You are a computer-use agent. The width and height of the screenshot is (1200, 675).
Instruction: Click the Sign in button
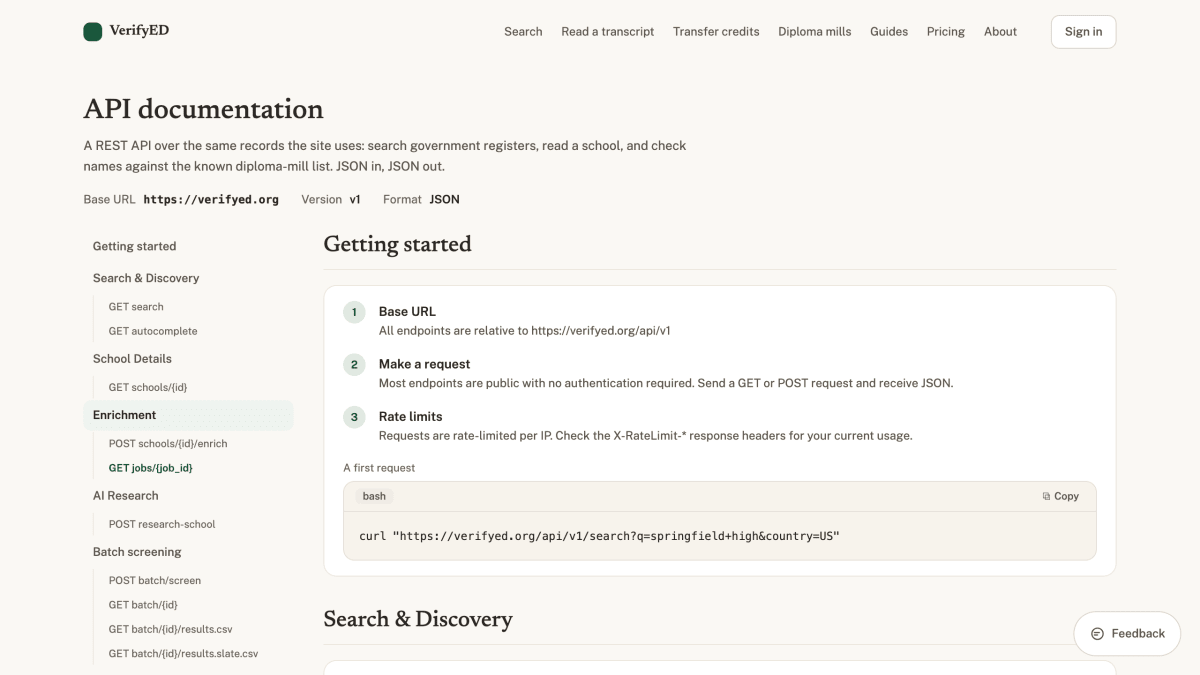[1083, 32]
